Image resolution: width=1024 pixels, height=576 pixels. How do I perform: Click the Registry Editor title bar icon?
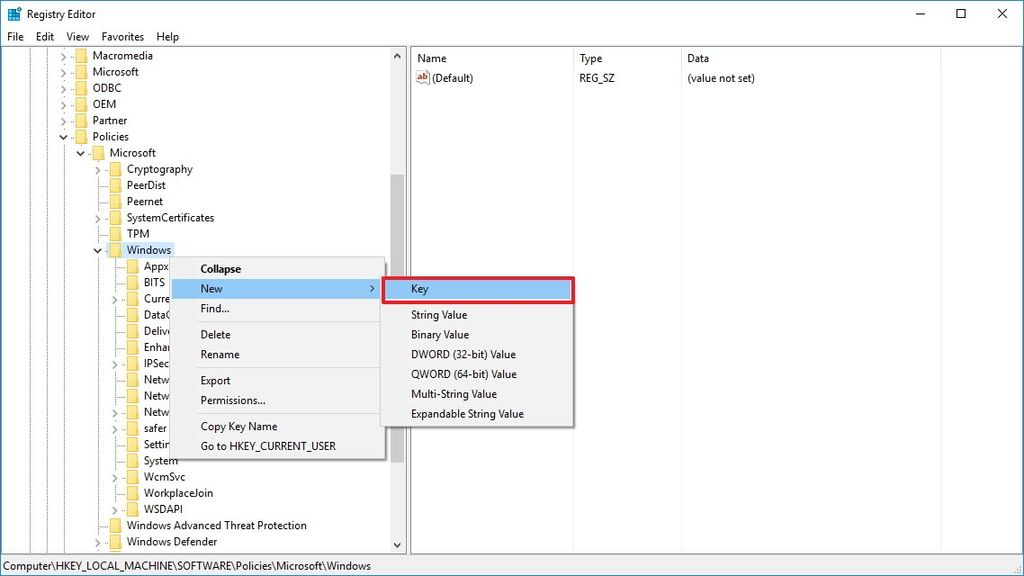coord(13,13)
